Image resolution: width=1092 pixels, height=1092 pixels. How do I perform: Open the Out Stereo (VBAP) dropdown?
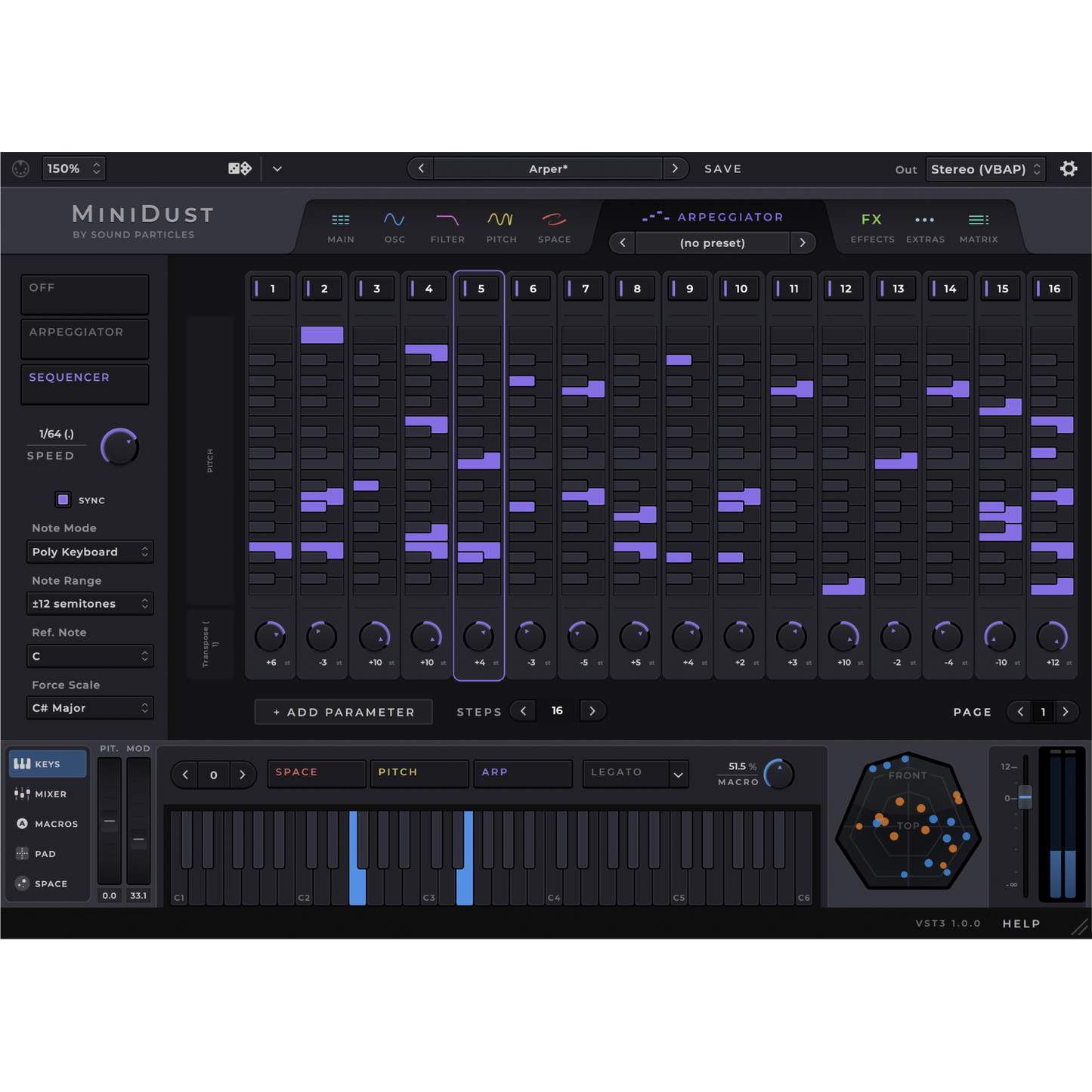pyautogui.click(x=985, y=169)
